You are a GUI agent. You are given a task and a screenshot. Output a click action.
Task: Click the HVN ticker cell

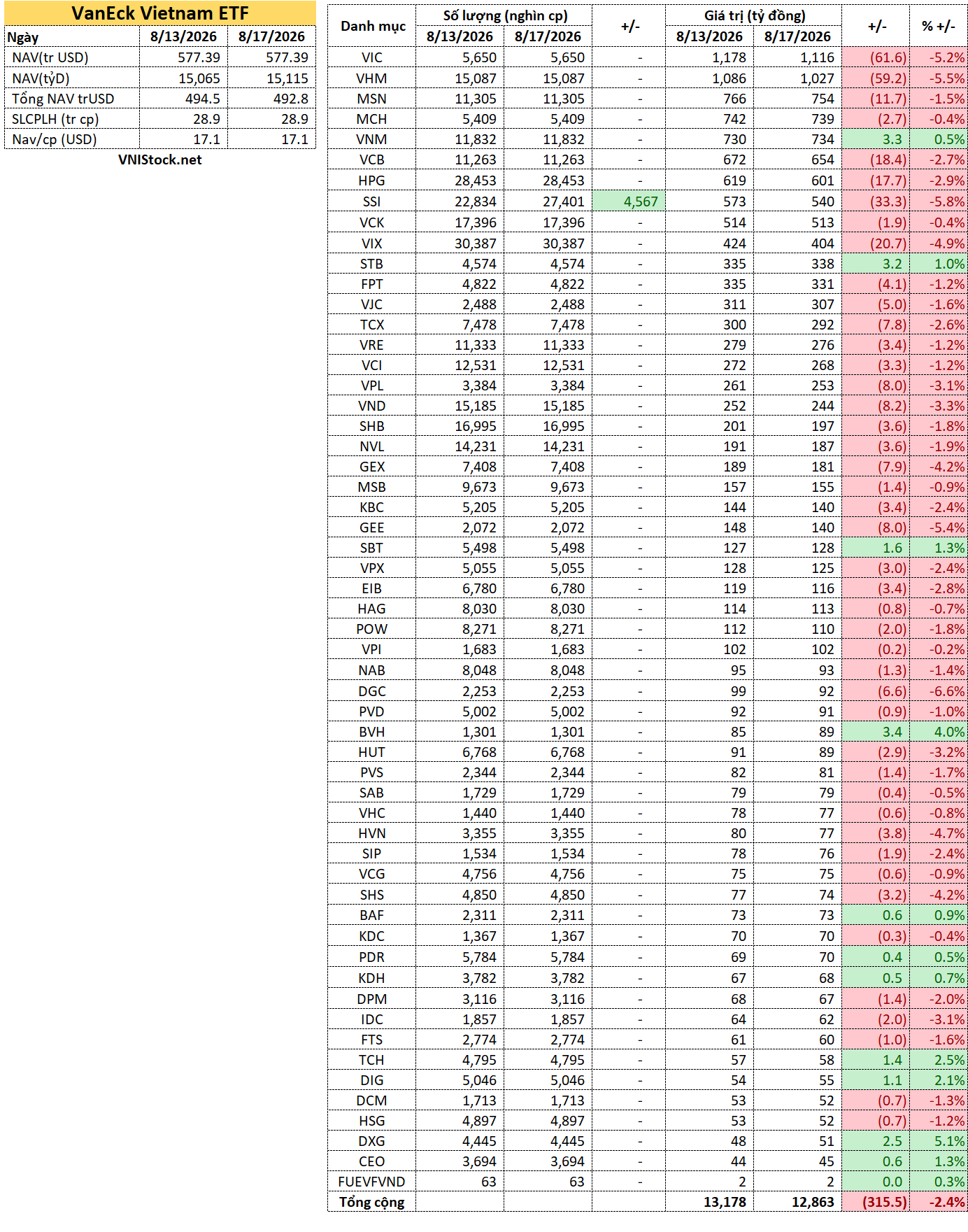coord(372,833)
